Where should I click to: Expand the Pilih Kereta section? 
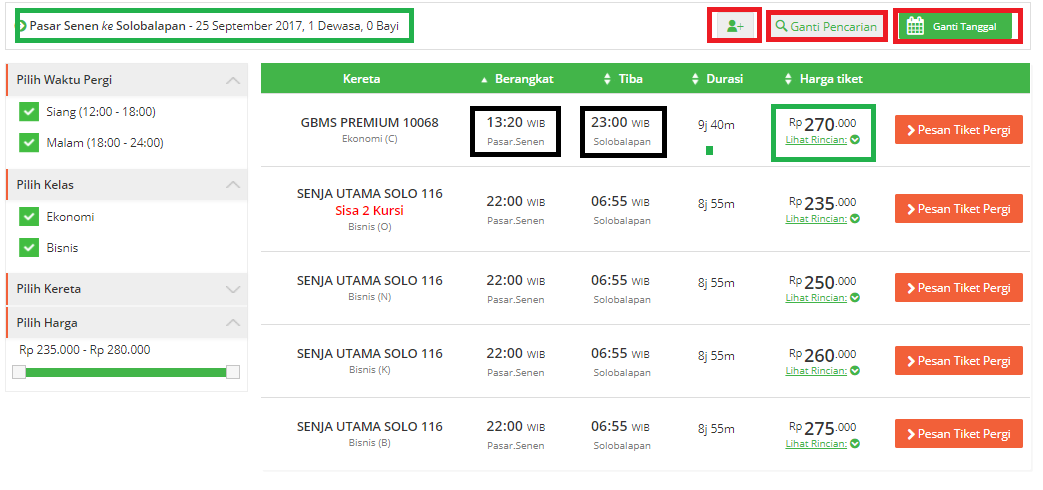(x=233, y=289)
